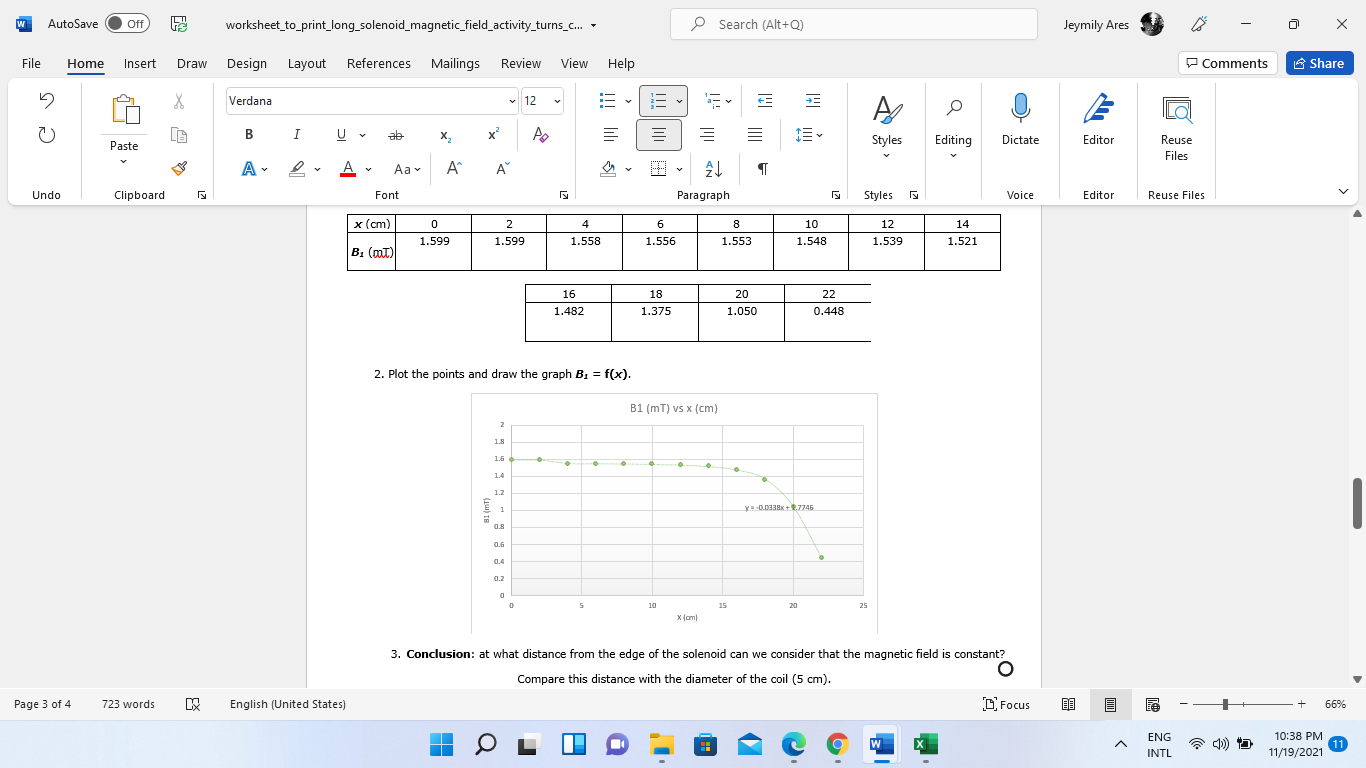Switch to the Review tab
Screen dimensions: 1366x768
(x=521, y=63)
